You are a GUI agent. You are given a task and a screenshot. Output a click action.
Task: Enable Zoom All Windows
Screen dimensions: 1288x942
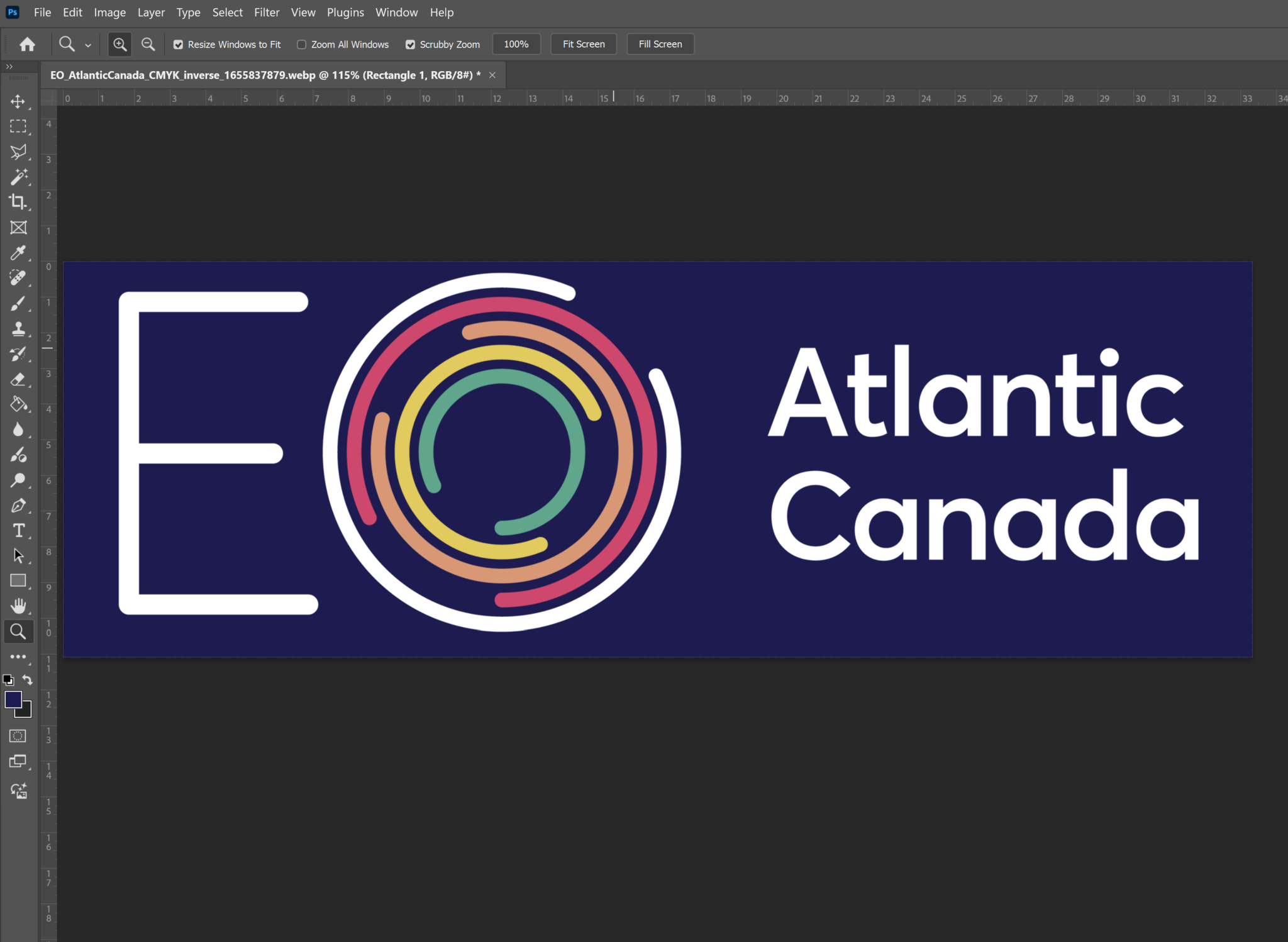click(302, 44)
